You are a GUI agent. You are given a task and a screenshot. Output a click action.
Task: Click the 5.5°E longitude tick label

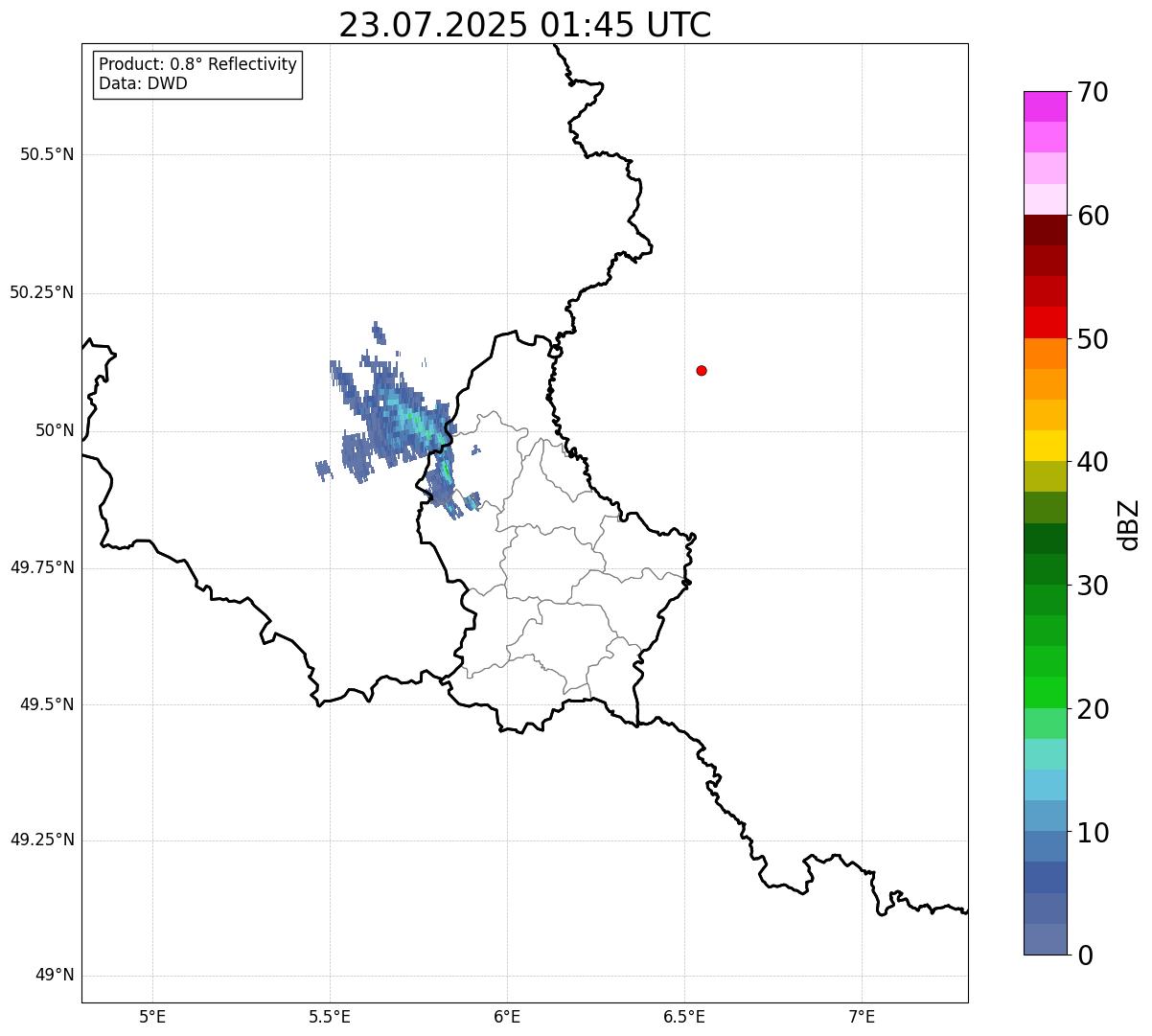pyautogui.click(x=330, y=1016)
